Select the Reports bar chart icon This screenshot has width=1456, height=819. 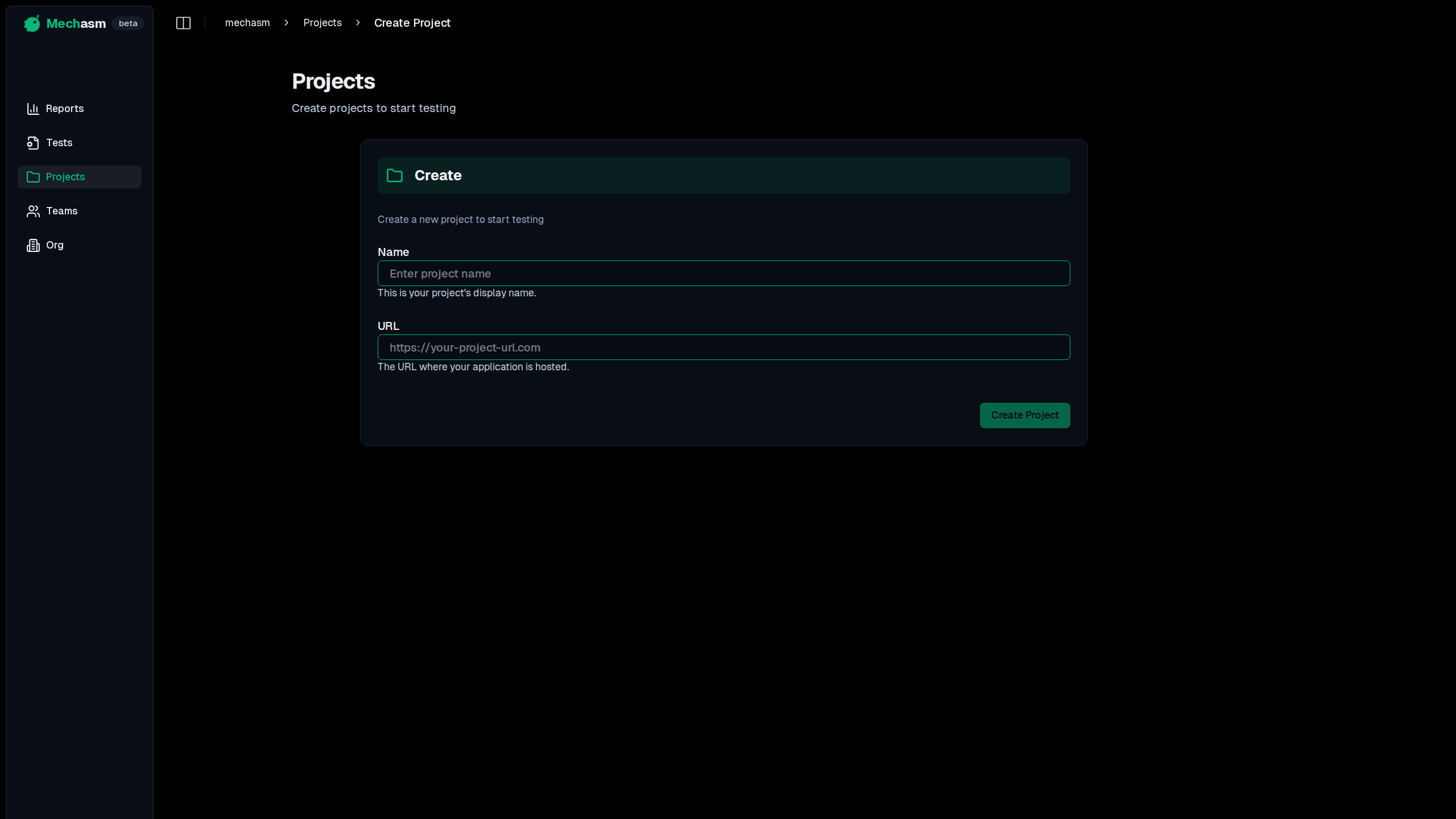[33, 108]
